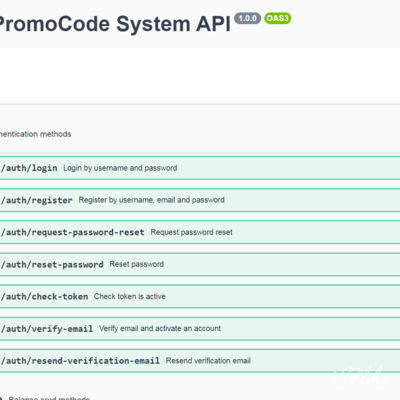This screenshot has height=400, width=400.
Task: Click 'Check token is active' description
Action: pyautogui.click(x=130, y=296)
